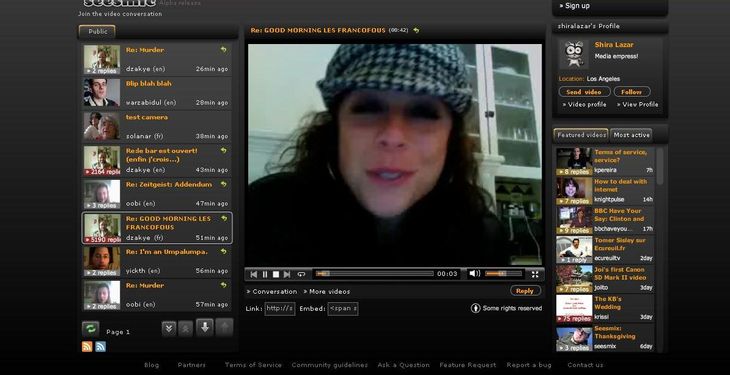Expand the Video profile link

(584, 104)
